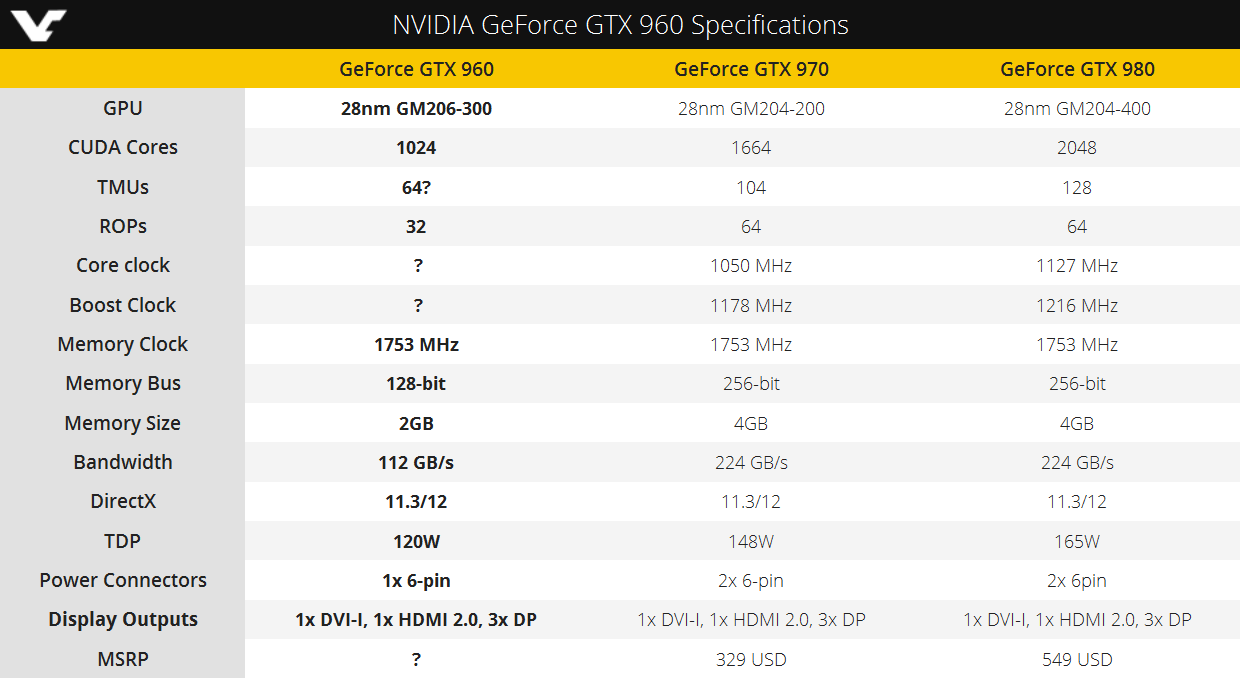Click the CUDA Cores row label
The width and height of the screenshot is (1240, 678).
pos(123,147)
